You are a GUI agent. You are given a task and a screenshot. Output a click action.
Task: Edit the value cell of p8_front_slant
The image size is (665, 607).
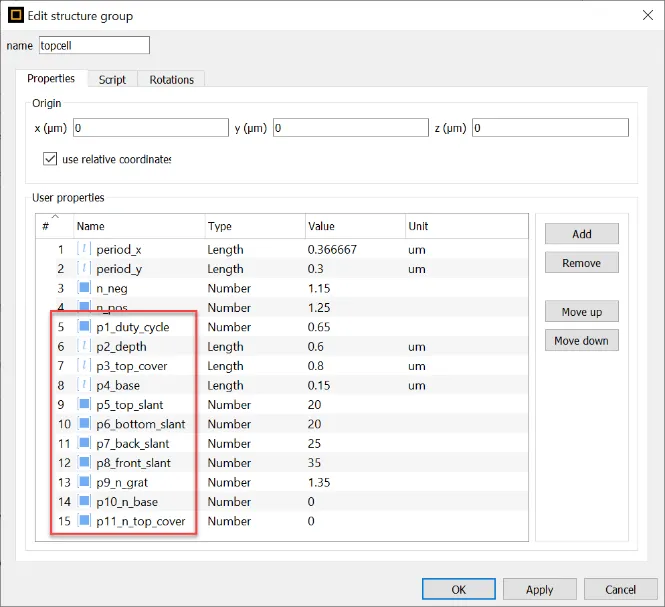[354, 463]
